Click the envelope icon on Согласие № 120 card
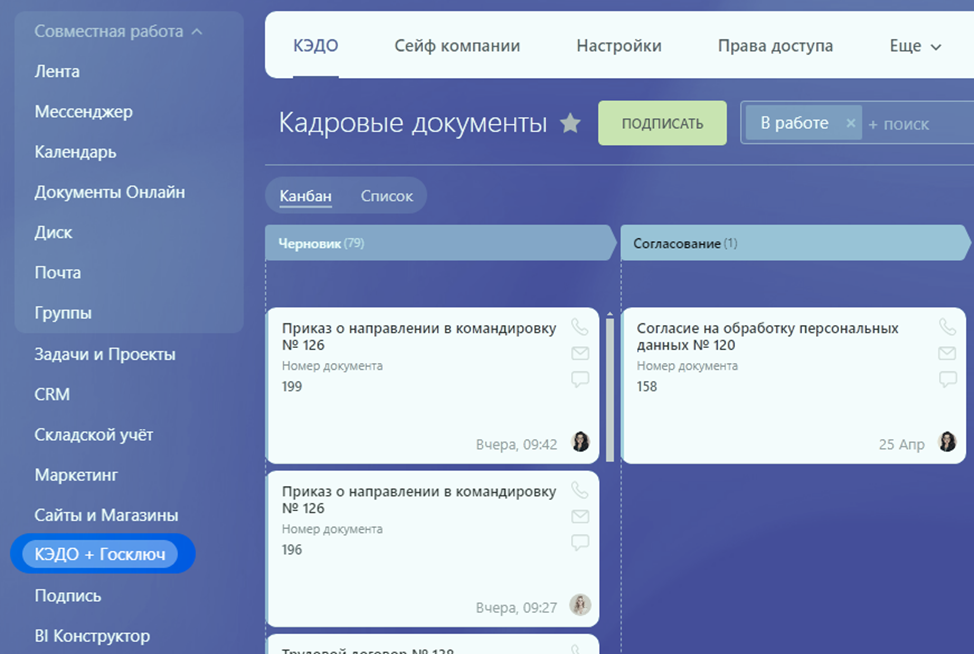Screen dimensions: 974x654 (948, 352)
